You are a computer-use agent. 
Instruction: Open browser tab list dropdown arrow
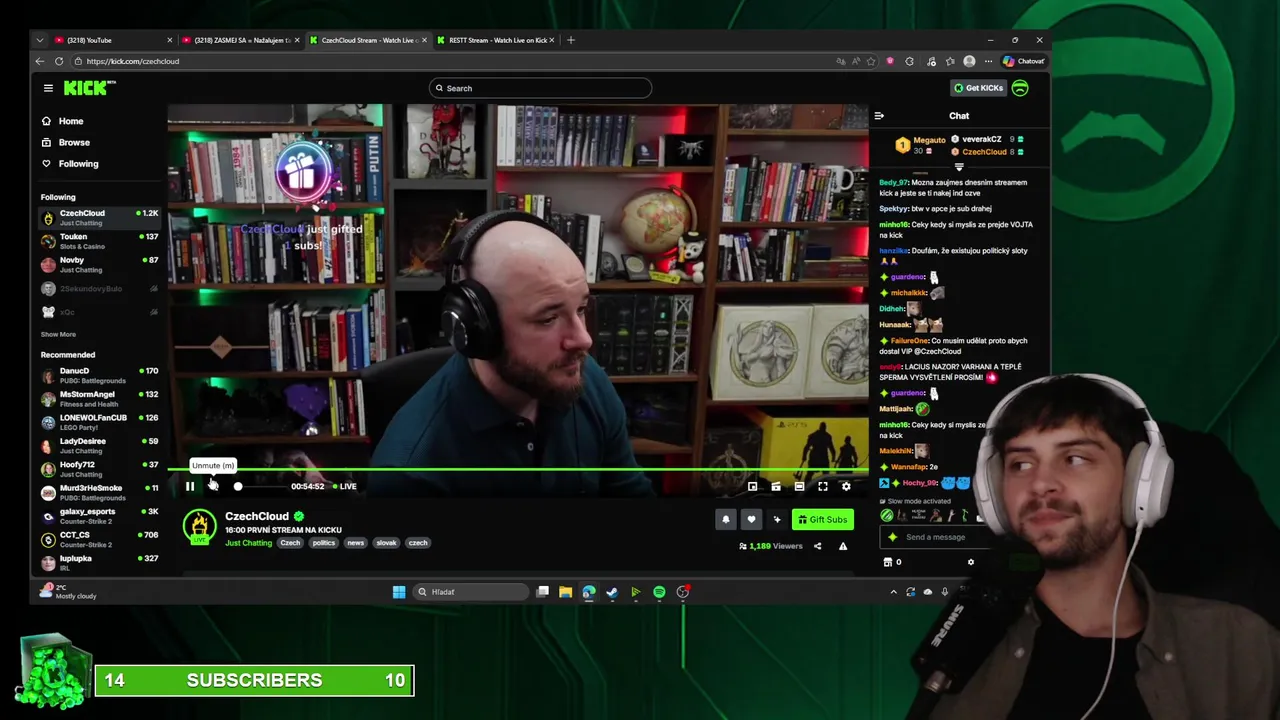(x=39, y=40)
